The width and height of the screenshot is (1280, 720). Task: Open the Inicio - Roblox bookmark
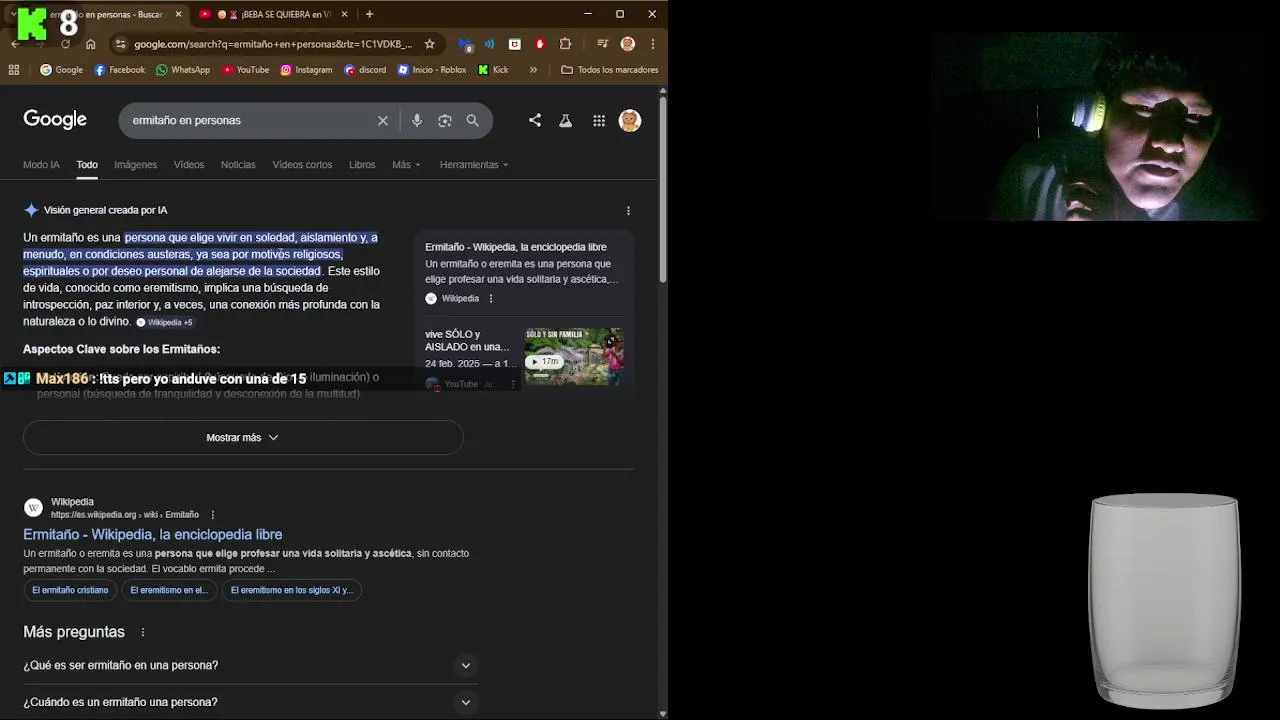point(432,70)
